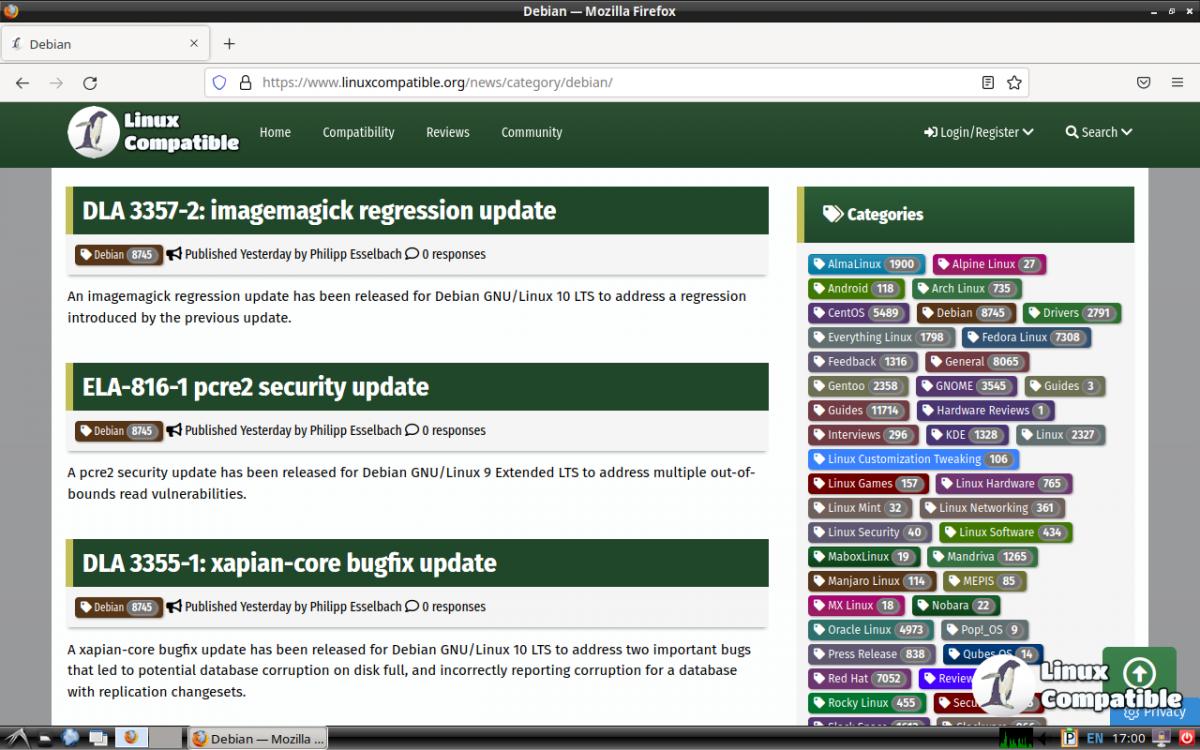Open the Firefox hamburger application menu

[x=1177, y=83]
